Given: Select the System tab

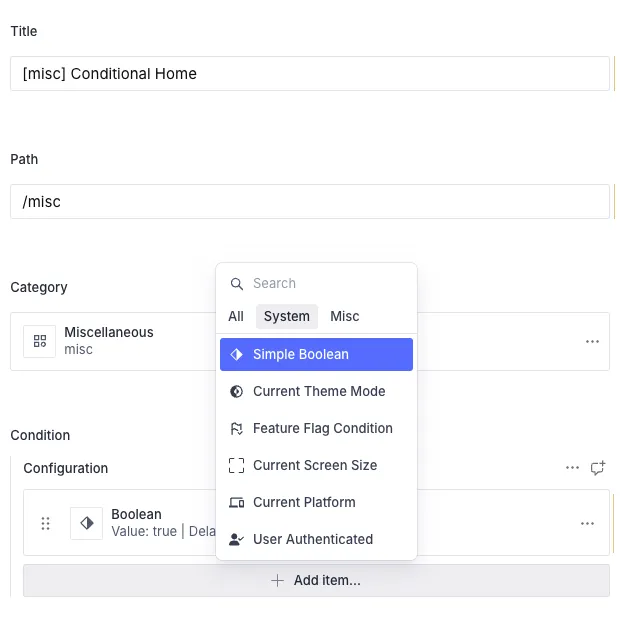Looking at the screenshot, I should [x=287, y=316].
